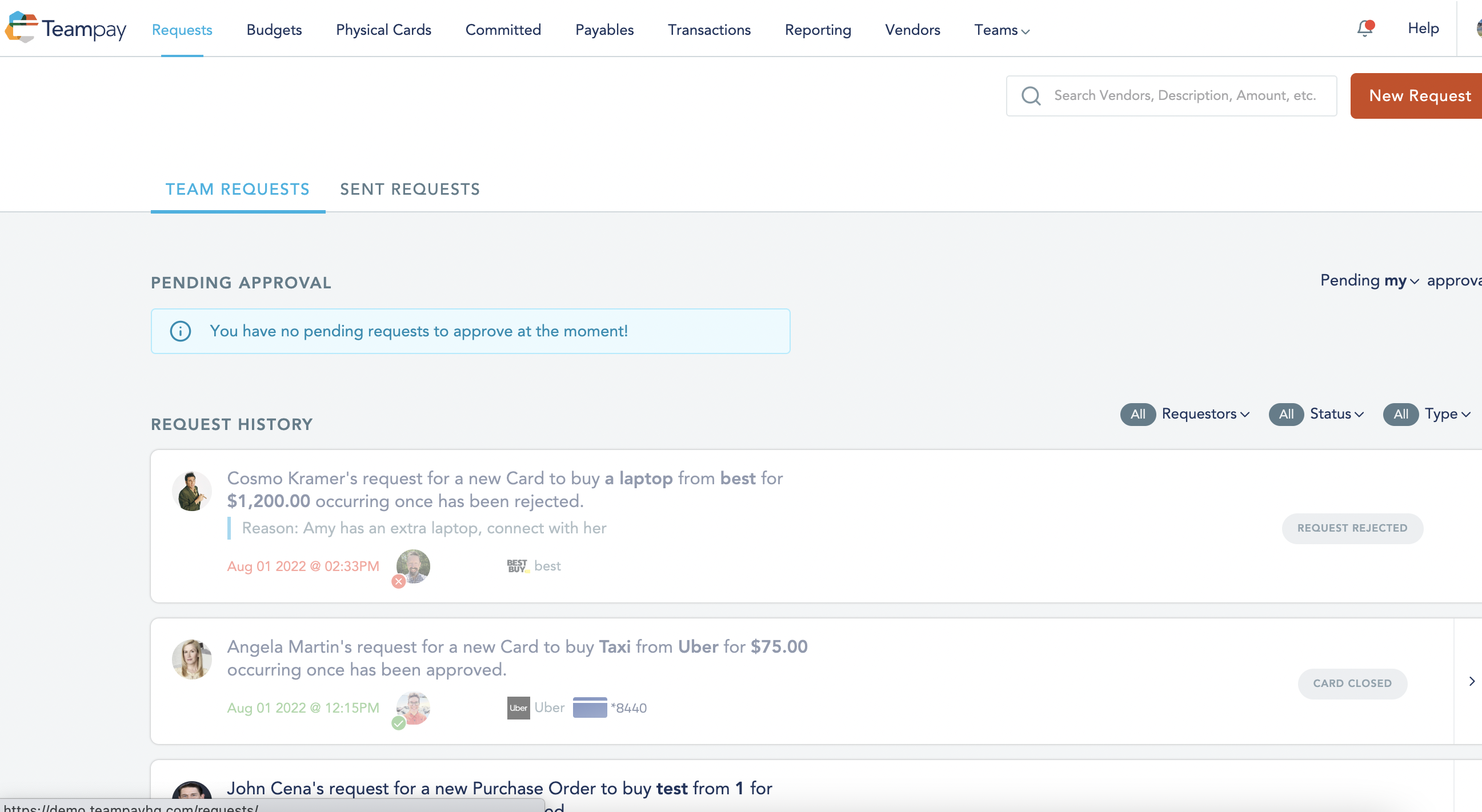The width and height of the screenshot is (1482, 812).
Task: Click the Request Rejected status pill
Action: pyautogui.click(x=1352, y=529)
